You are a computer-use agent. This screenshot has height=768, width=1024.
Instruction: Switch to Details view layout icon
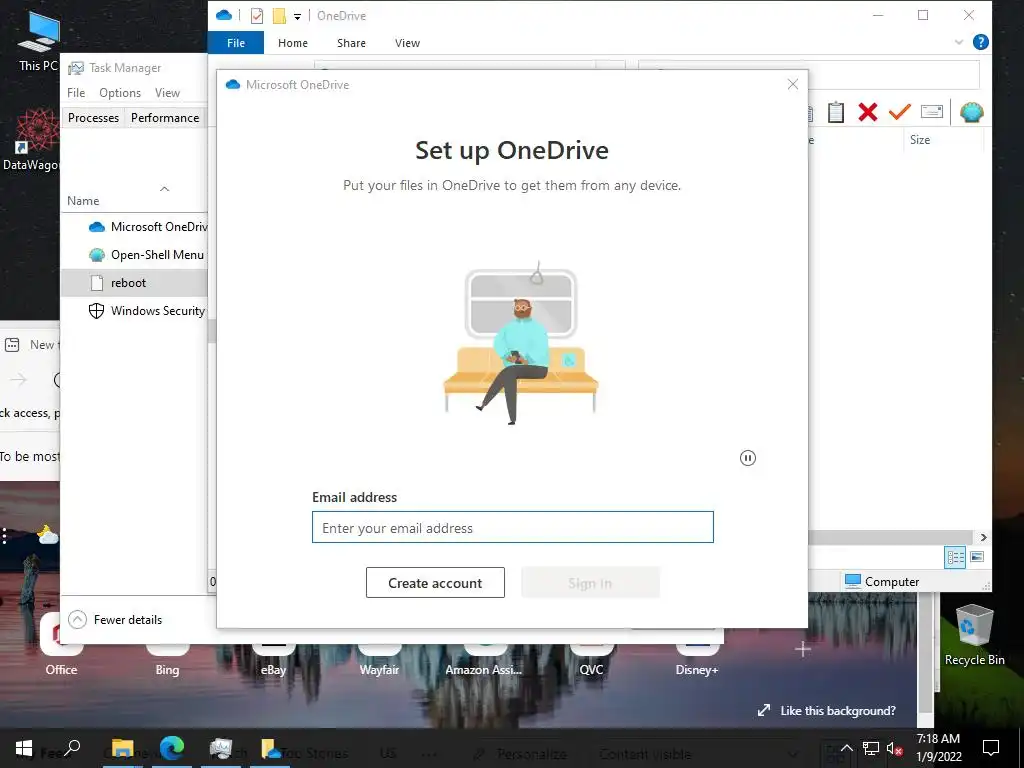(x=955, y=557)
